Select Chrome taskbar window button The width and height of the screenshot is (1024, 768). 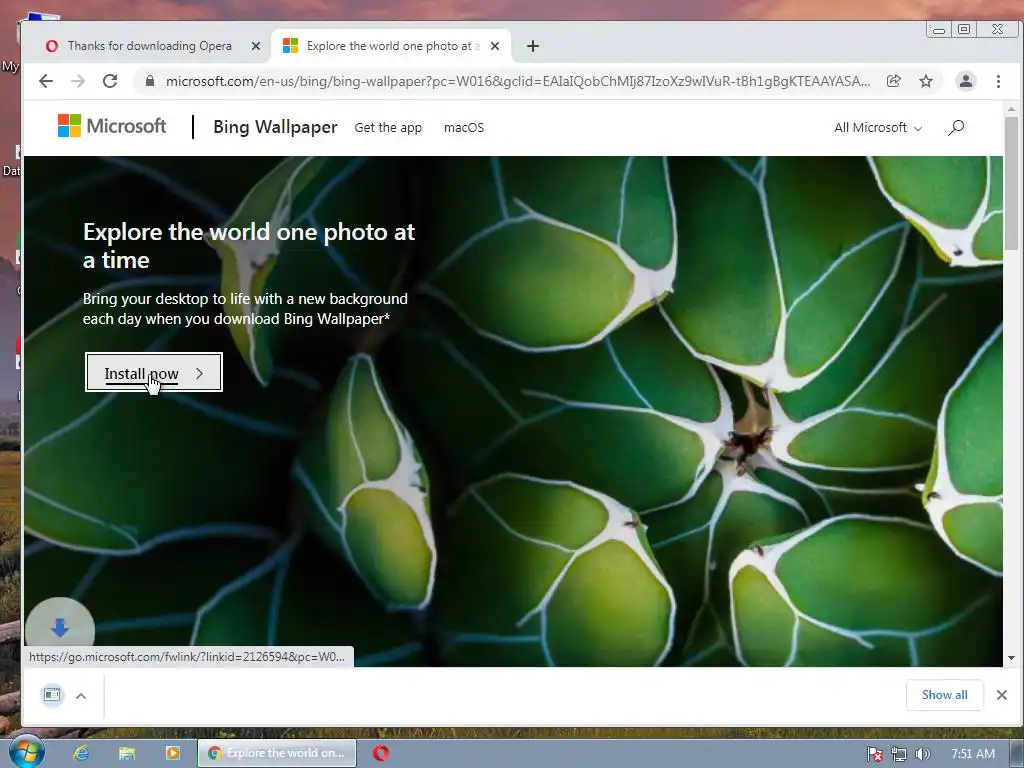277,753
